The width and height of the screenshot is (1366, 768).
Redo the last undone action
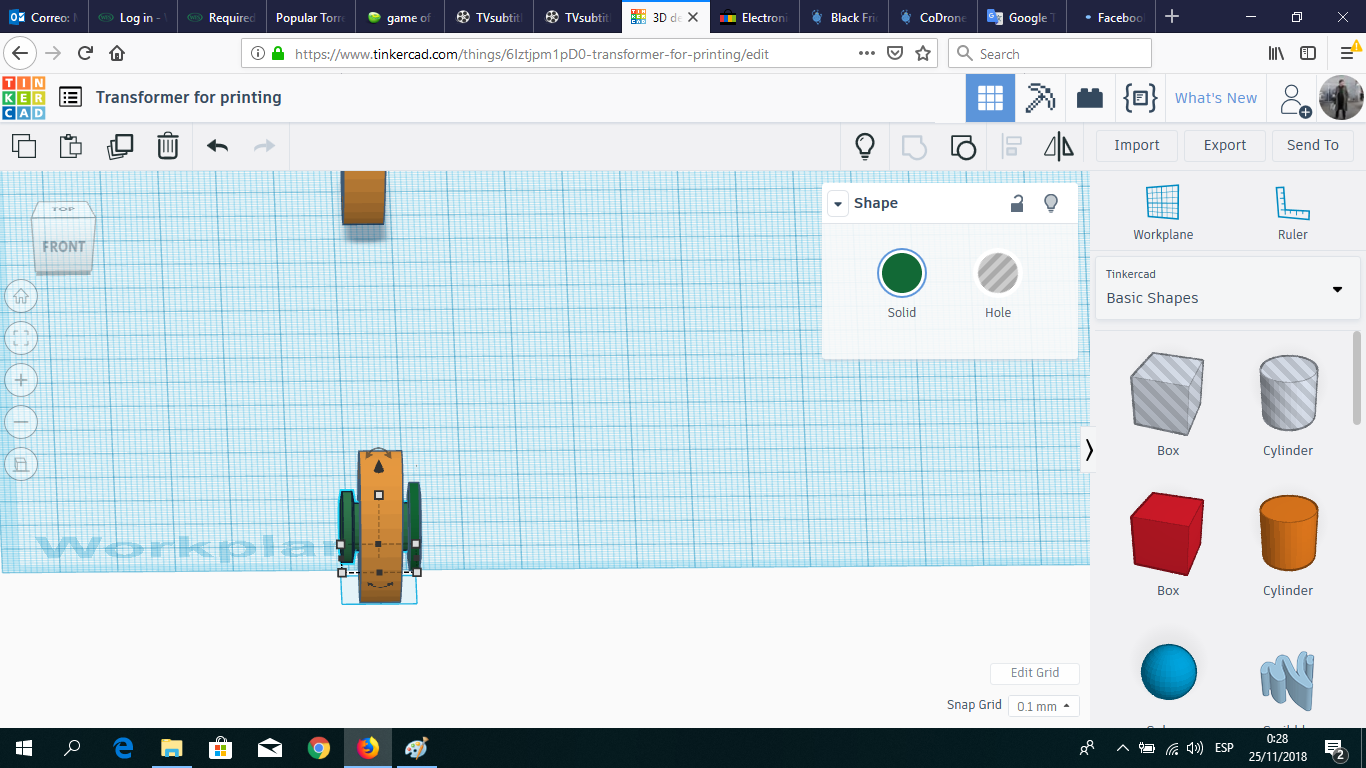[264, 146]
